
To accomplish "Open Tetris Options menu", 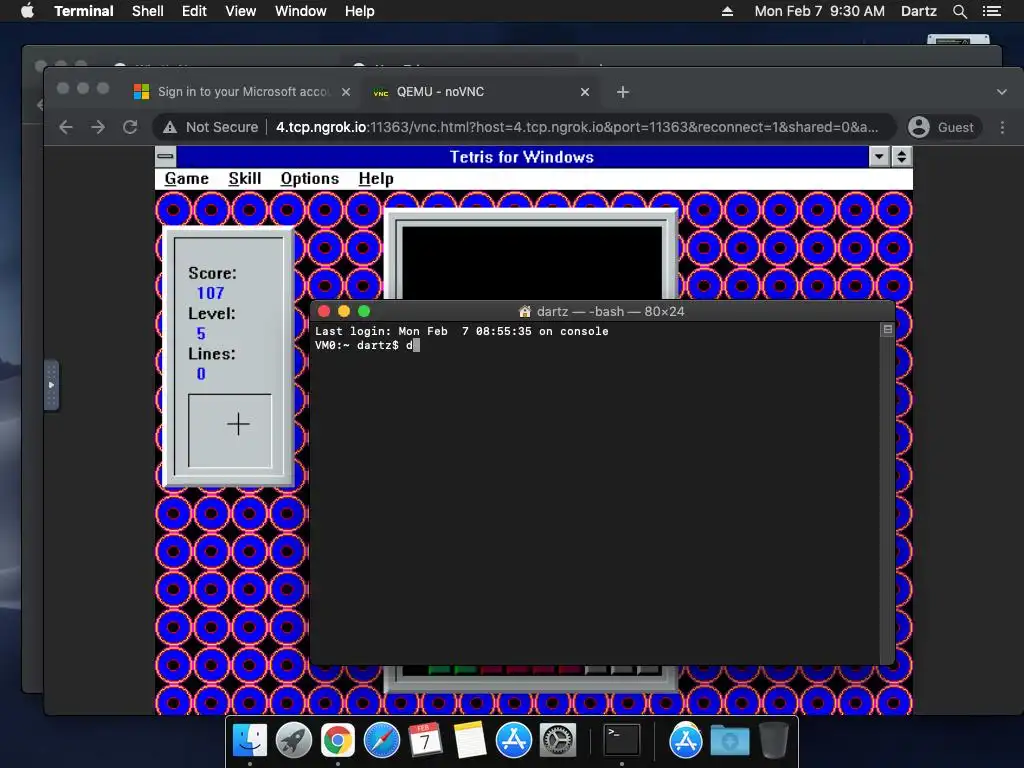I will pyautogui.click(x=310, y=178).
